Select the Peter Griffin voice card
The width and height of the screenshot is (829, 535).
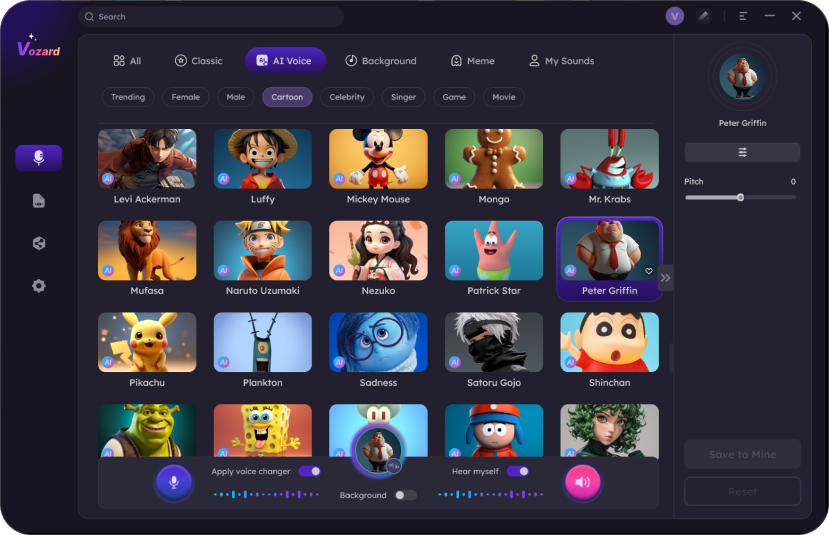pyautogui.click(x=610, y=259)
